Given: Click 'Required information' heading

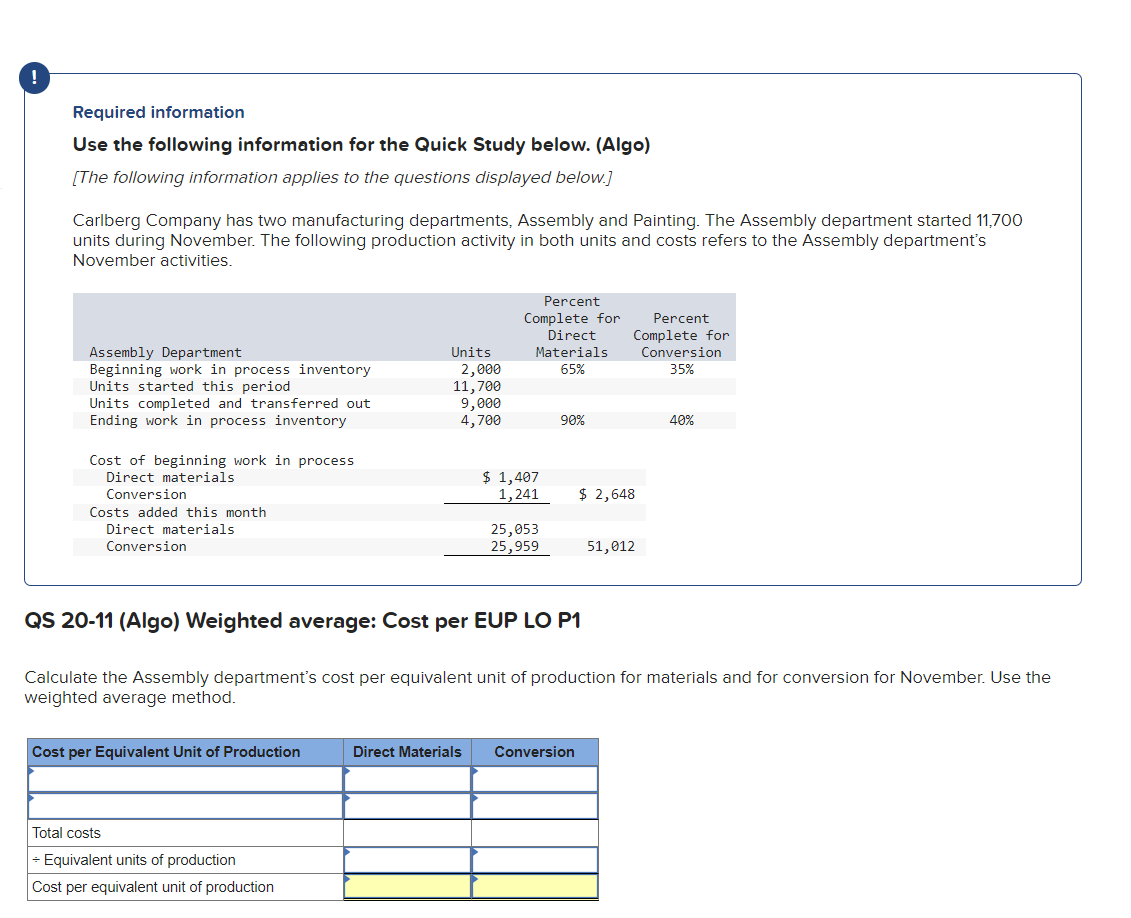Looking at the screenshot, I should click(159, 112).
